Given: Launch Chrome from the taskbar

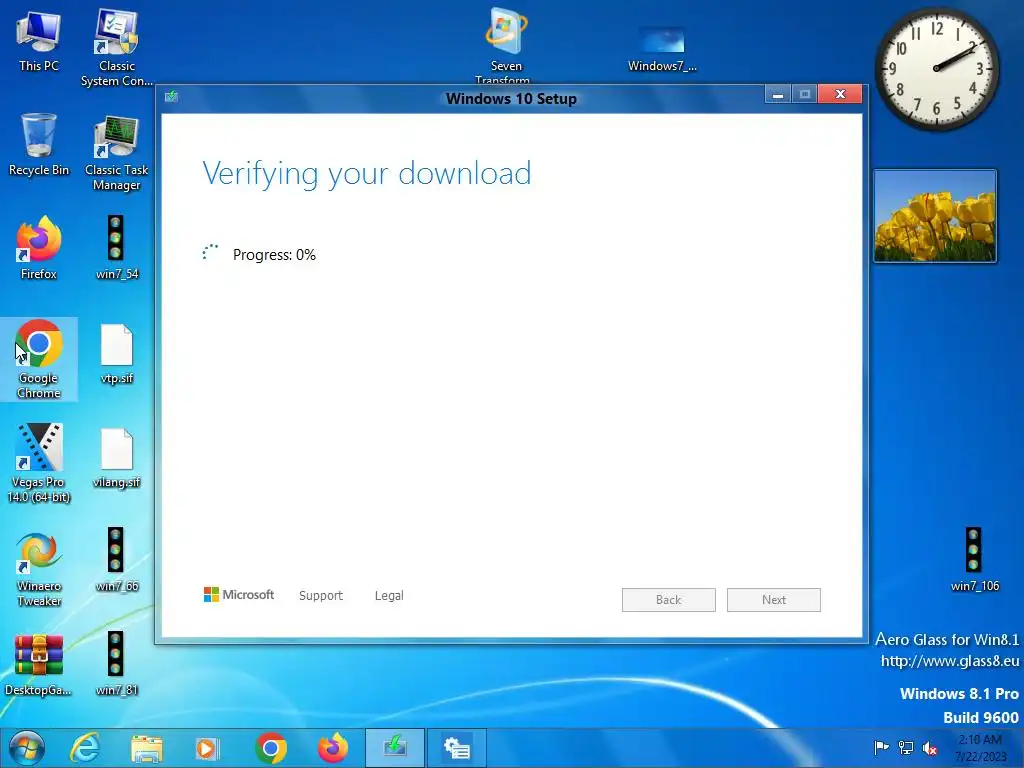Looking at the screenshot, I should click(270, 748).
